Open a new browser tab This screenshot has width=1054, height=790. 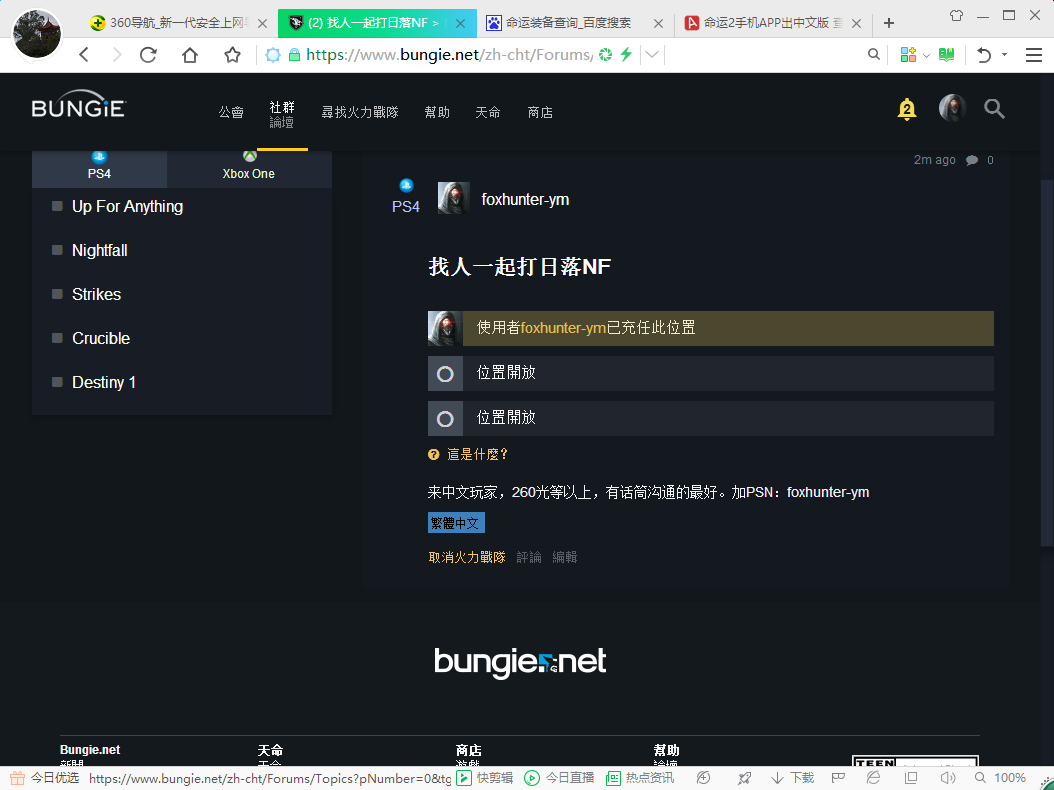coord(889,23)
